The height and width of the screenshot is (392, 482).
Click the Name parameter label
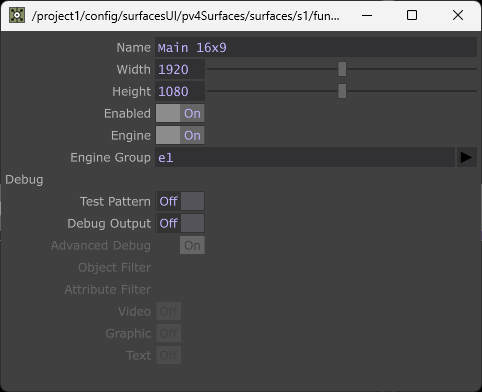tap(134, 48)
